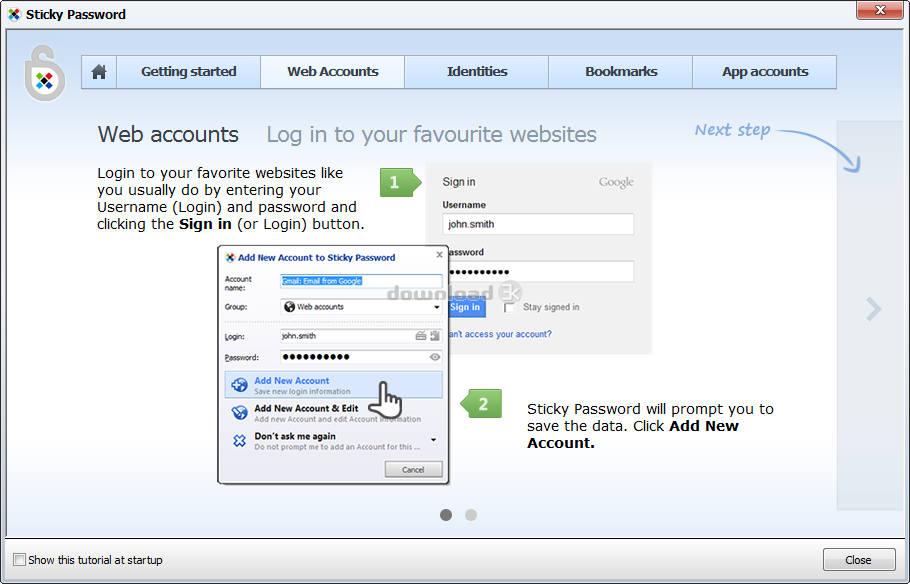Switch to the Getting started tab
Image resolution: width=910 pixels, height=584 pixels.
(189, 72)
